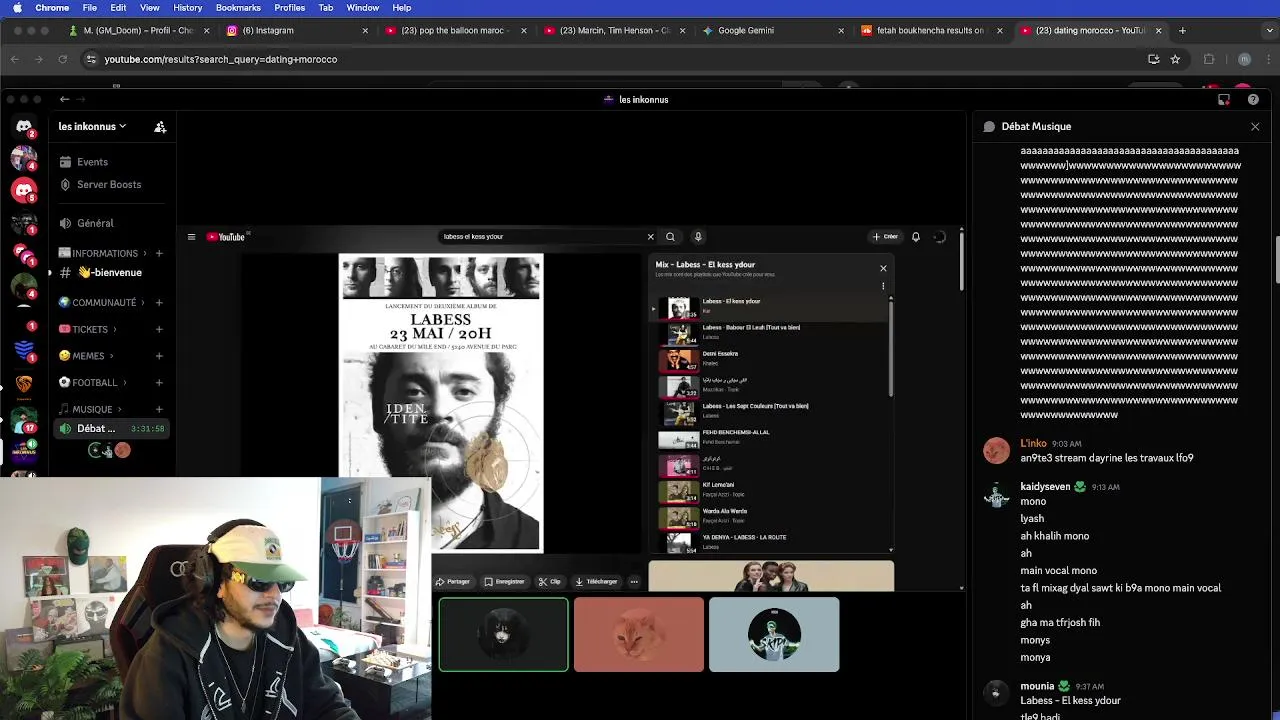Screen dimensions: 1280x720
Task: Add a channel to INFORMATIONS category
Action: pos(159,254)
